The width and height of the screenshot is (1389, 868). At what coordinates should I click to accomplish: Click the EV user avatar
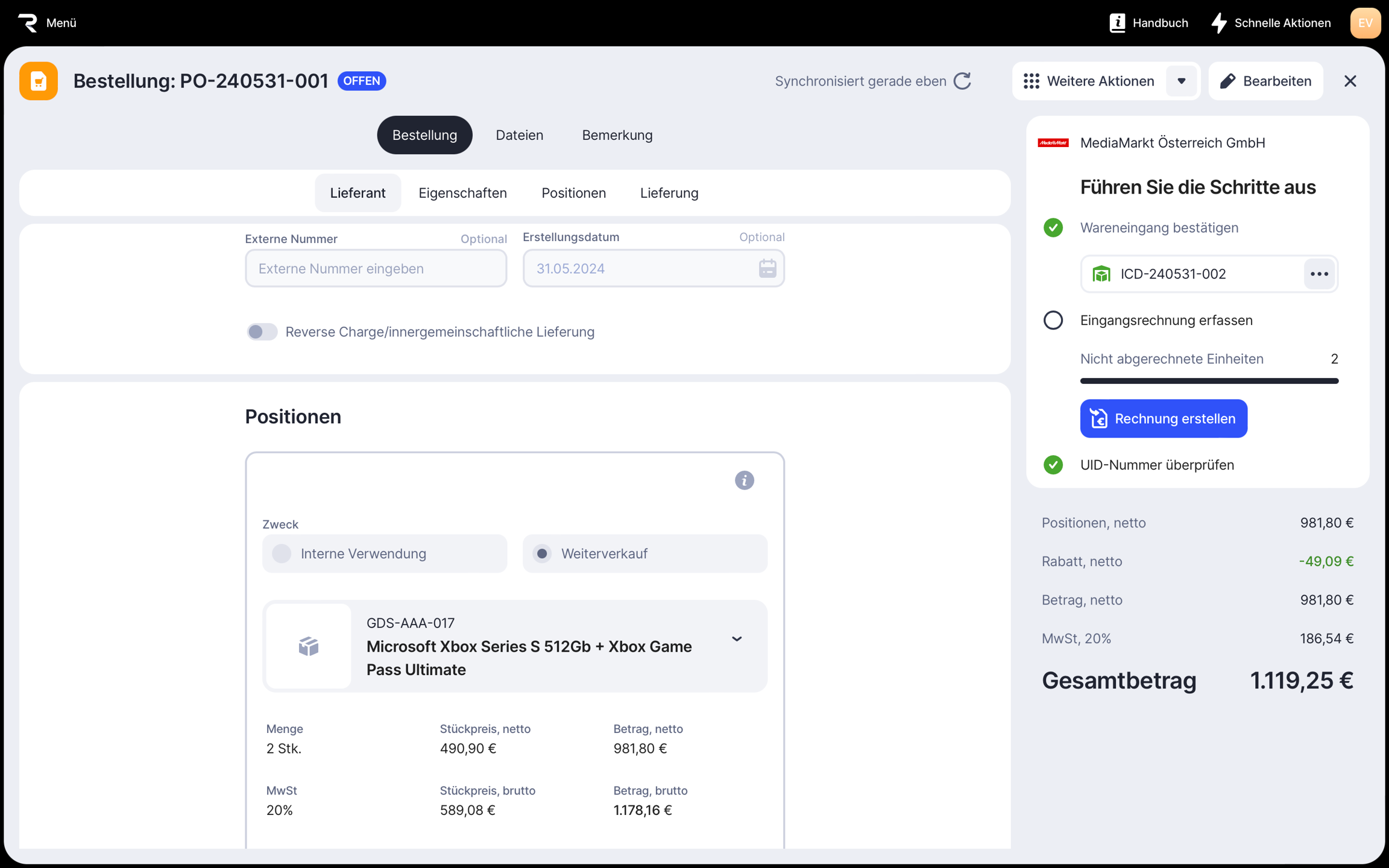[x=1365, y=23]
